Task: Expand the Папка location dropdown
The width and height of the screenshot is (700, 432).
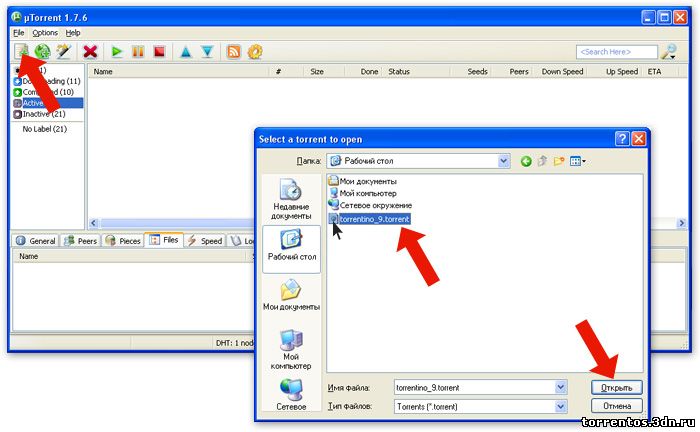Action: click(503, 160)
